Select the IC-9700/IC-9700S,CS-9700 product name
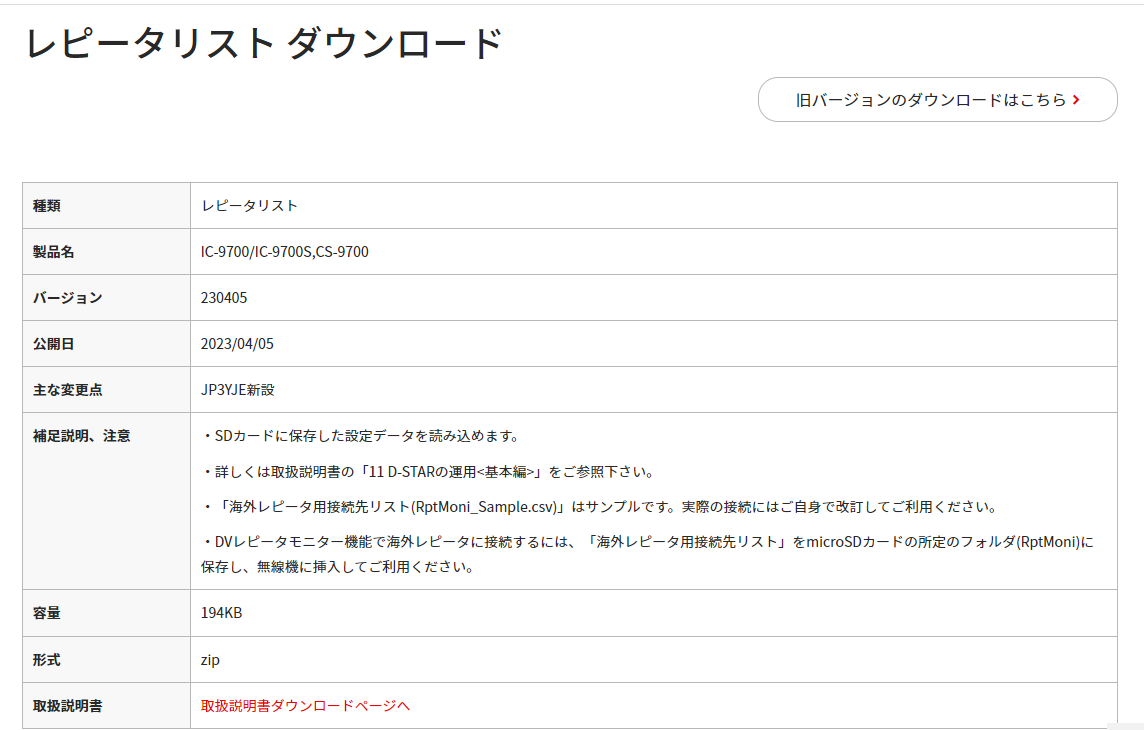 pyautogui.click(x=285, y=252)
